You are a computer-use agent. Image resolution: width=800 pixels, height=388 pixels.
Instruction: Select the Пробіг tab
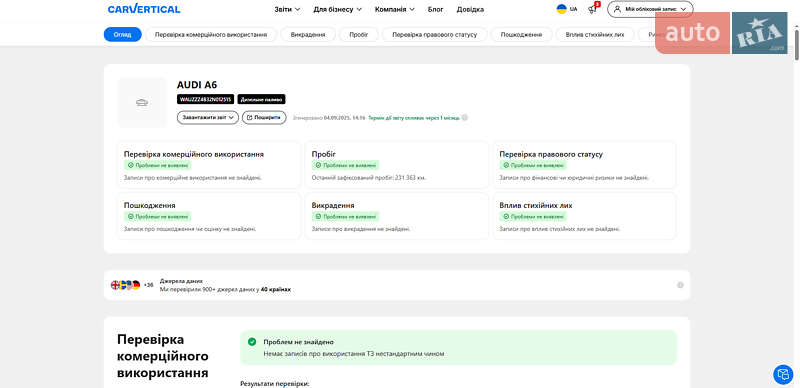click(x=359, y=35)
